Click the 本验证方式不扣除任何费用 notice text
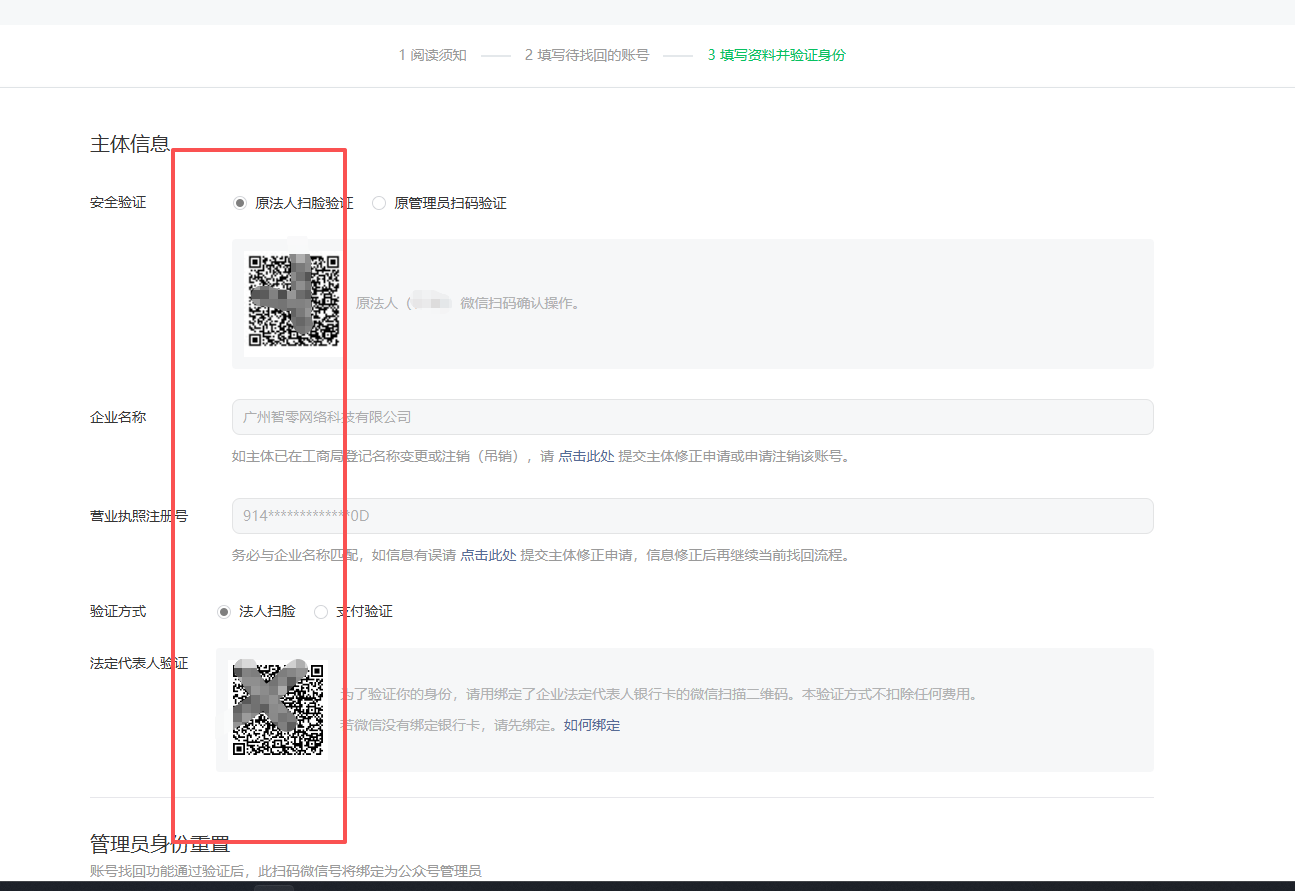The width and height of the screenshot is (1295, 891). tap(890, 694)
